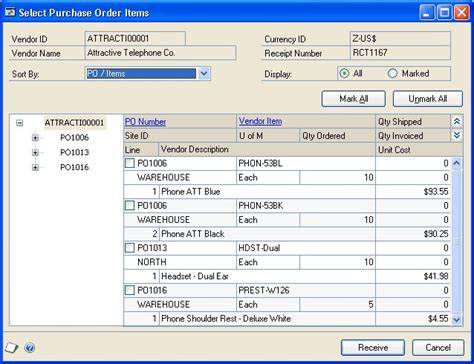474x364 pixels.
Task: Click the Sort By PO / Items field
Action: (141, 74)
